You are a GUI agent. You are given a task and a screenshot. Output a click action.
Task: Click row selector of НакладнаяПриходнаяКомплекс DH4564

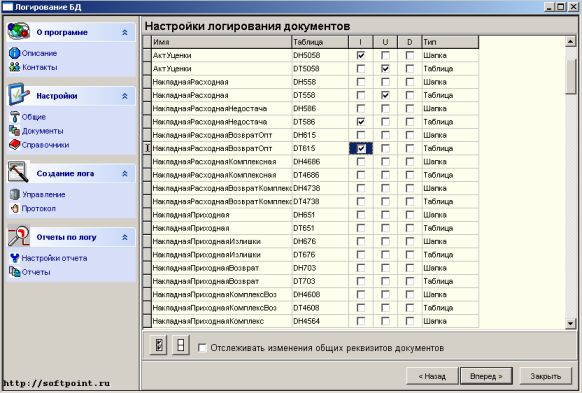click(147, 321)
